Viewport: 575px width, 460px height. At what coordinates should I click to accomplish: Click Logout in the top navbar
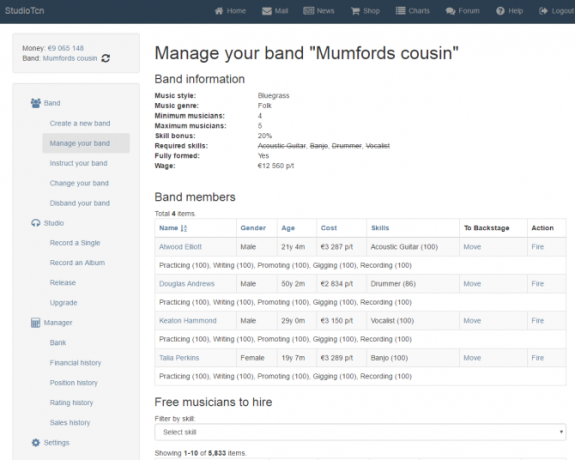point(557,11)
